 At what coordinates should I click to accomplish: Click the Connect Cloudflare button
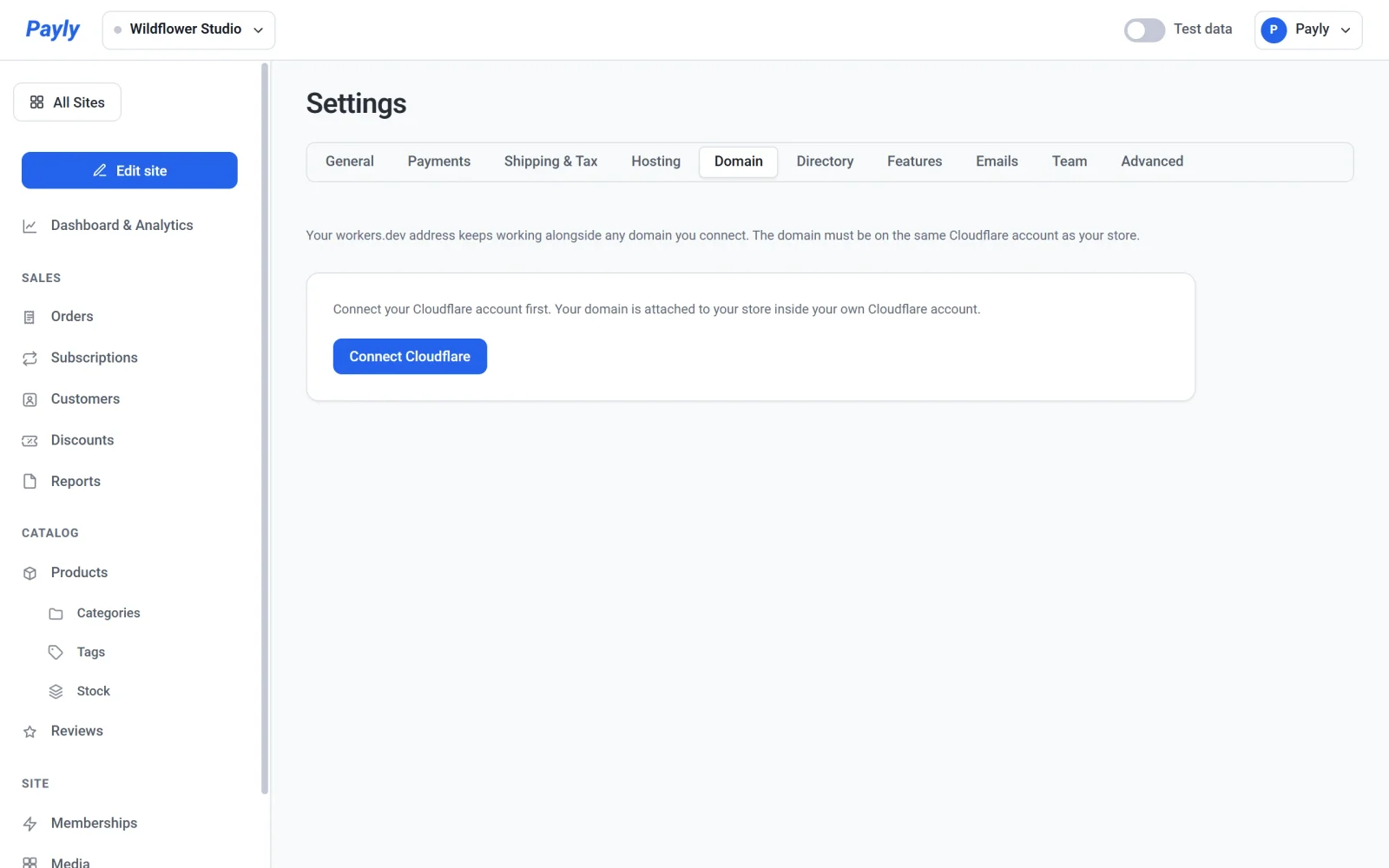410,357
